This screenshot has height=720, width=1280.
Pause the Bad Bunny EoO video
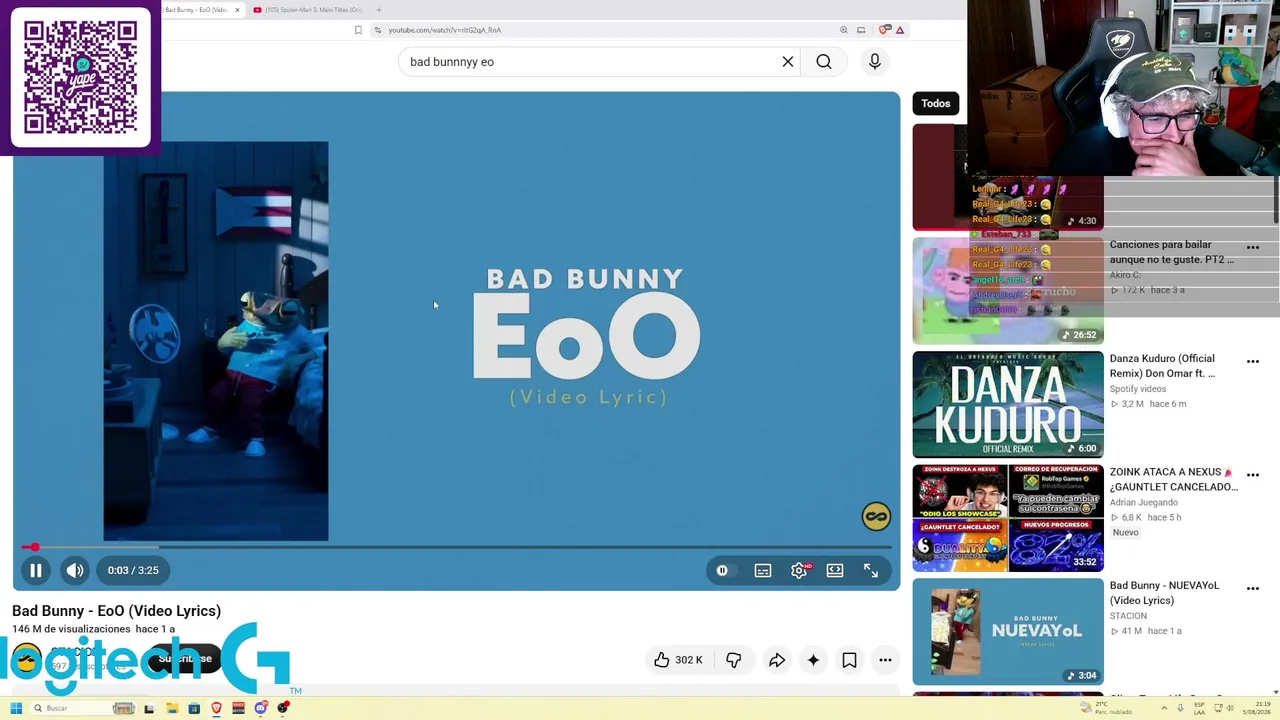point(35,570)
